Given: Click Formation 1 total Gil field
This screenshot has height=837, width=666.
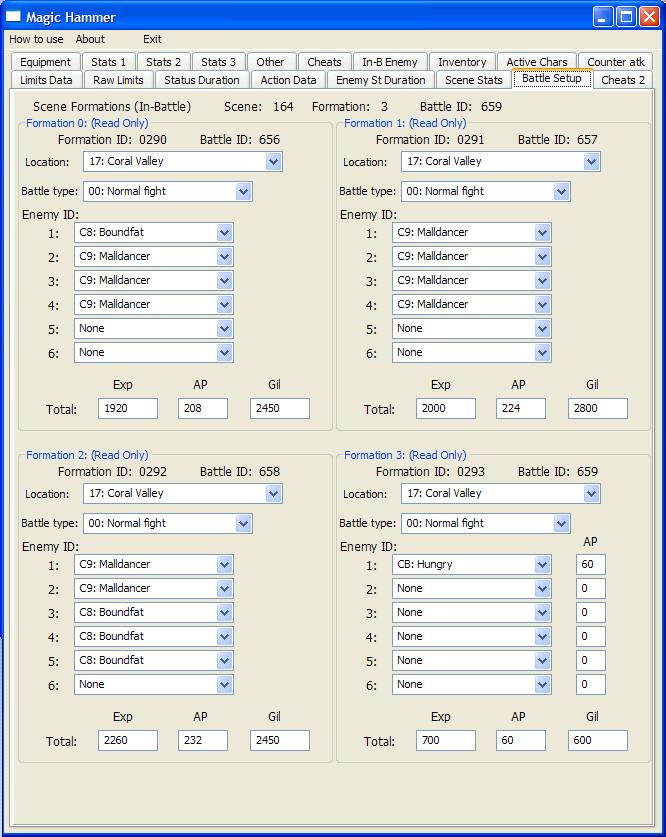Looking at the screenshot, I should coord(598,409).
